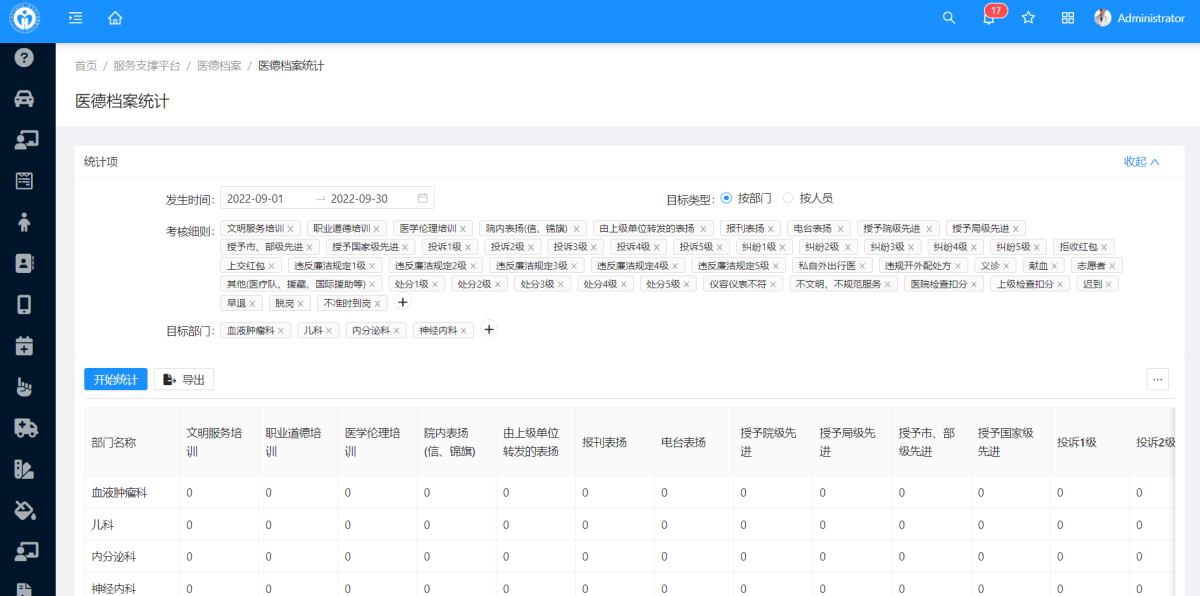The width and height of the screenshot is (1200, 596).
Task: Remove the 私自外出行医 tag
Action: 863,266
